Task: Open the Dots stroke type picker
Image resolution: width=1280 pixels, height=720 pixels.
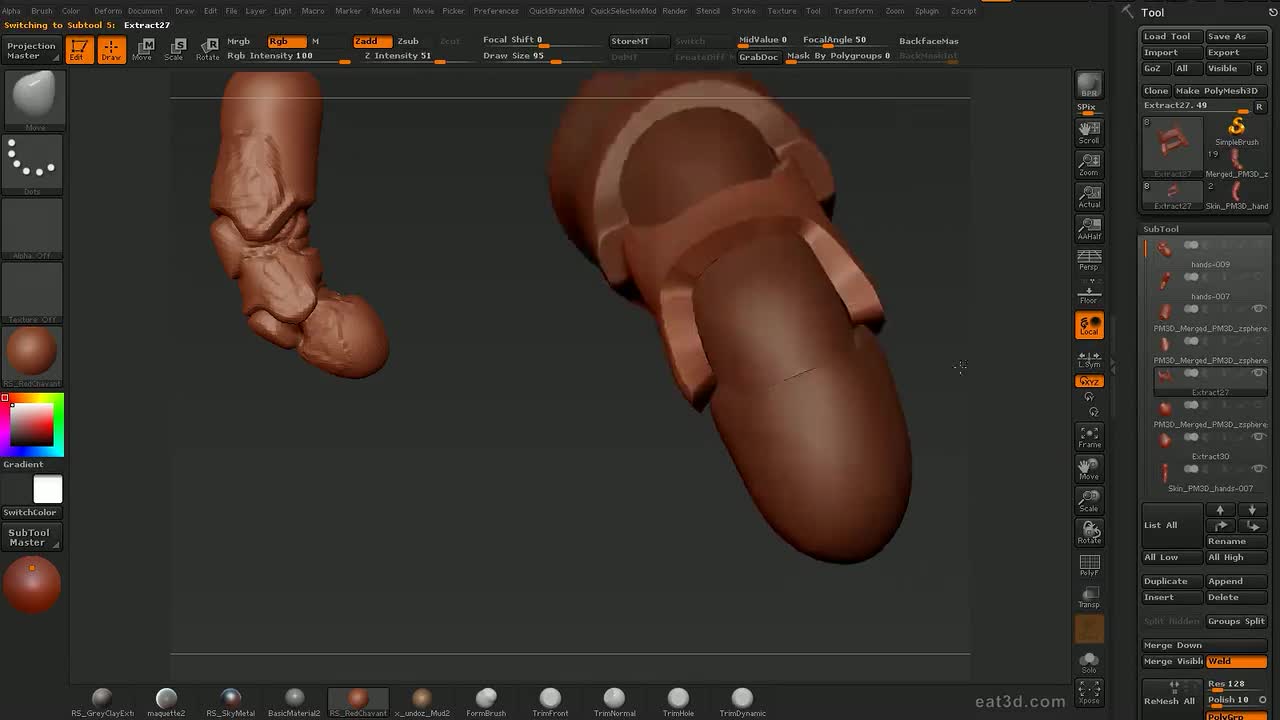Action: 33,164
